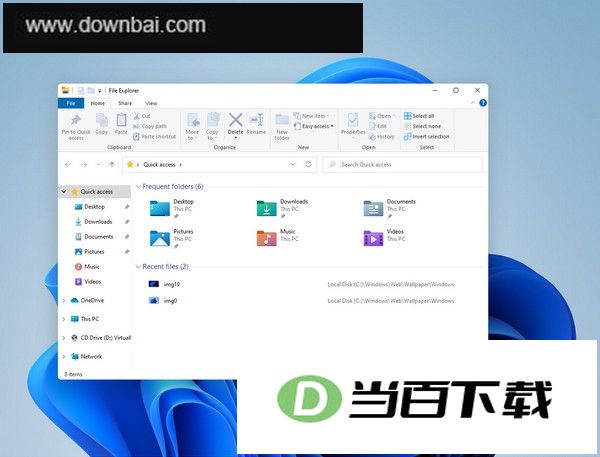Open the help question mark icon
This screenshot has height=457, width=600.
[x=483, y=103]
